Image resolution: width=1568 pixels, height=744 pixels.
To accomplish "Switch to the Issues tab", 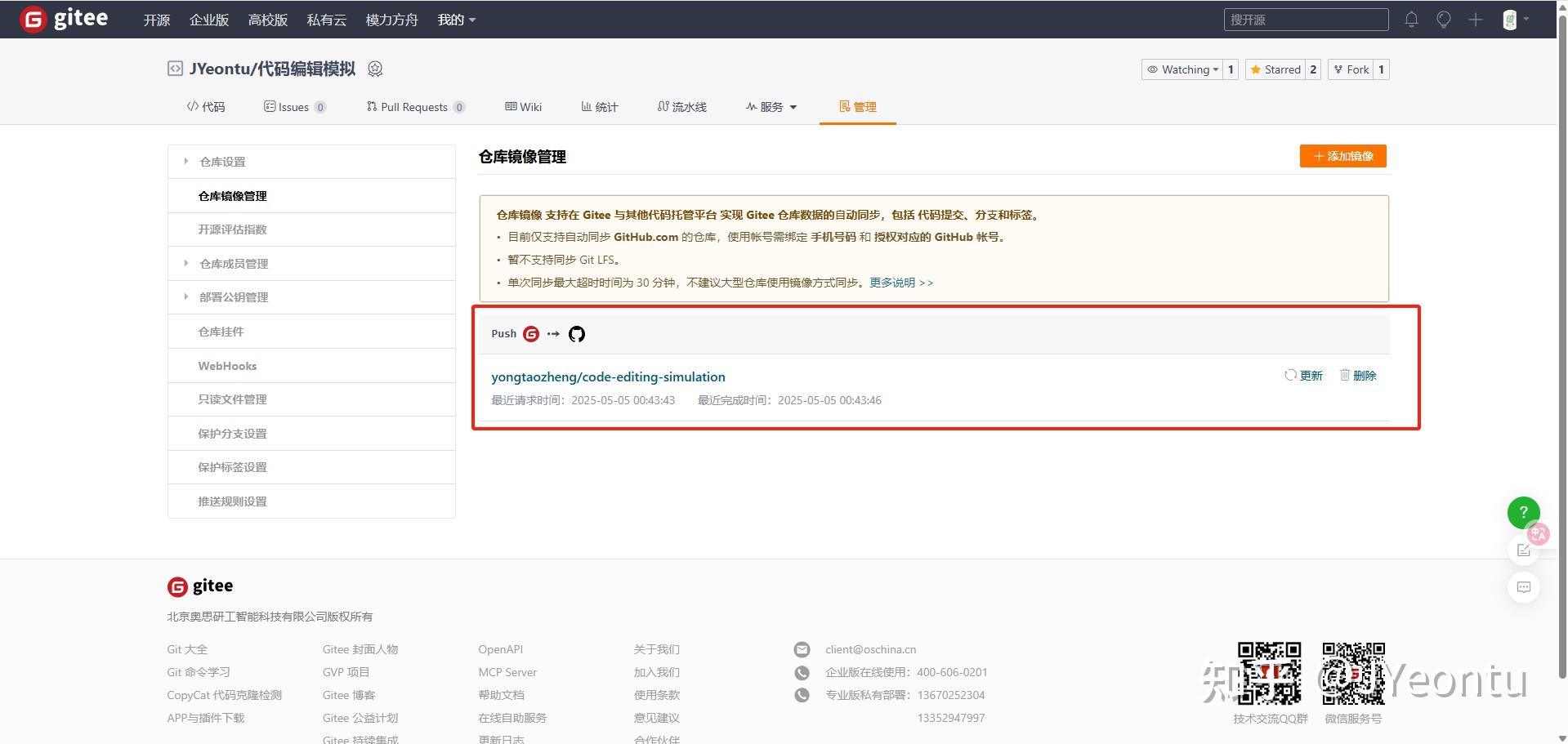I will tap(294, 106).
